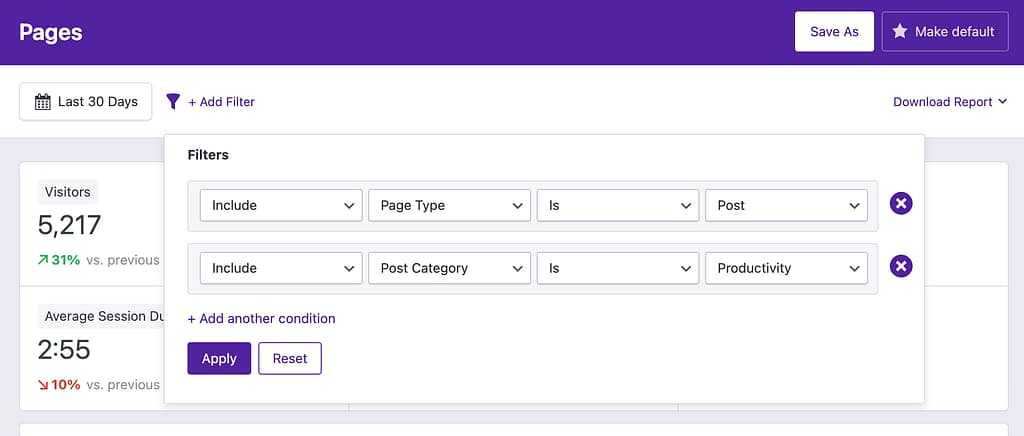This screenshot has width=1024, height=436.
Task: Remove the Page Type filter condition
Action: (901, 204)
